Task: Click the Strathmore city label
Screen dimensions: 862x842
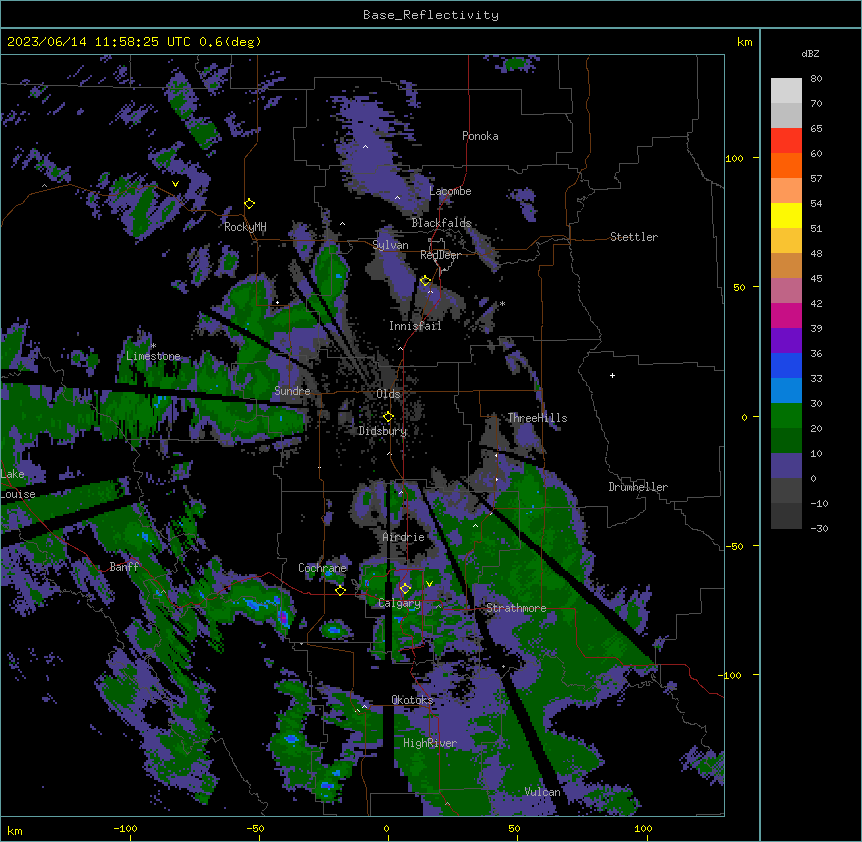Action: (x=516, y=608)
